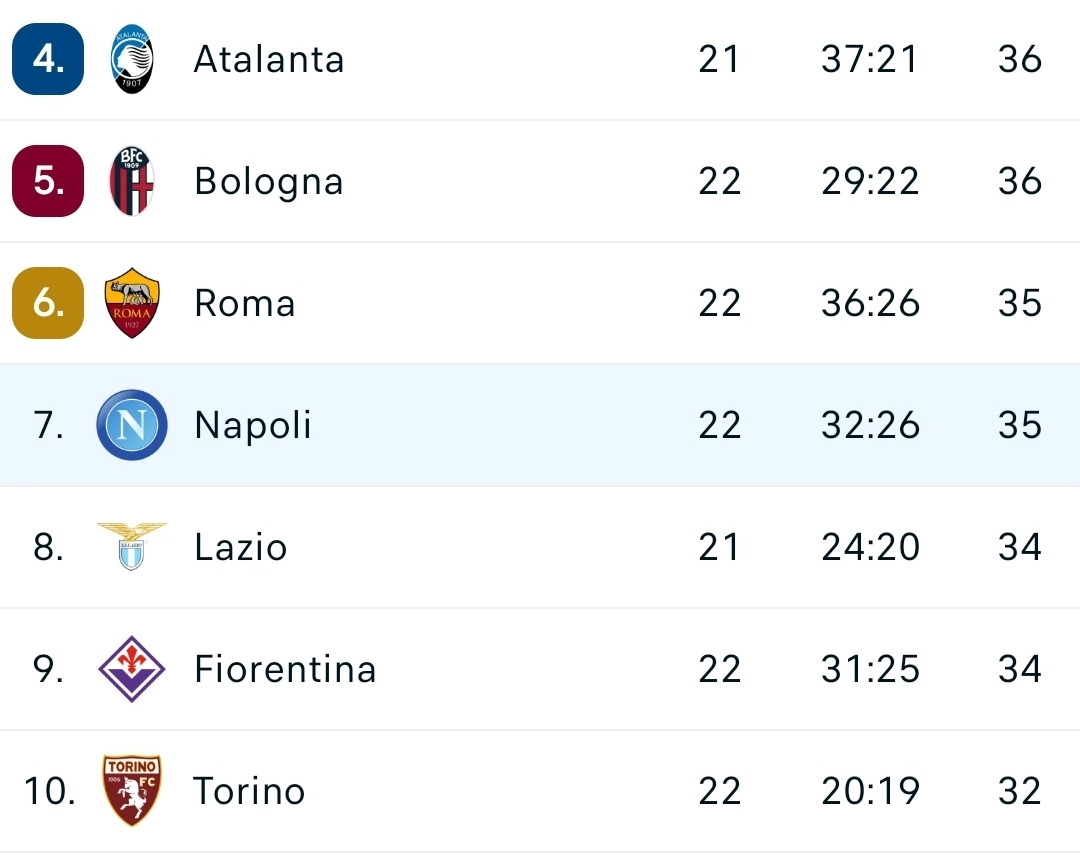Image resolution: width=1080 pixels, height=856 pixels.
Task: Select the Roma wolf crest icon
Action: pos(131,303)
